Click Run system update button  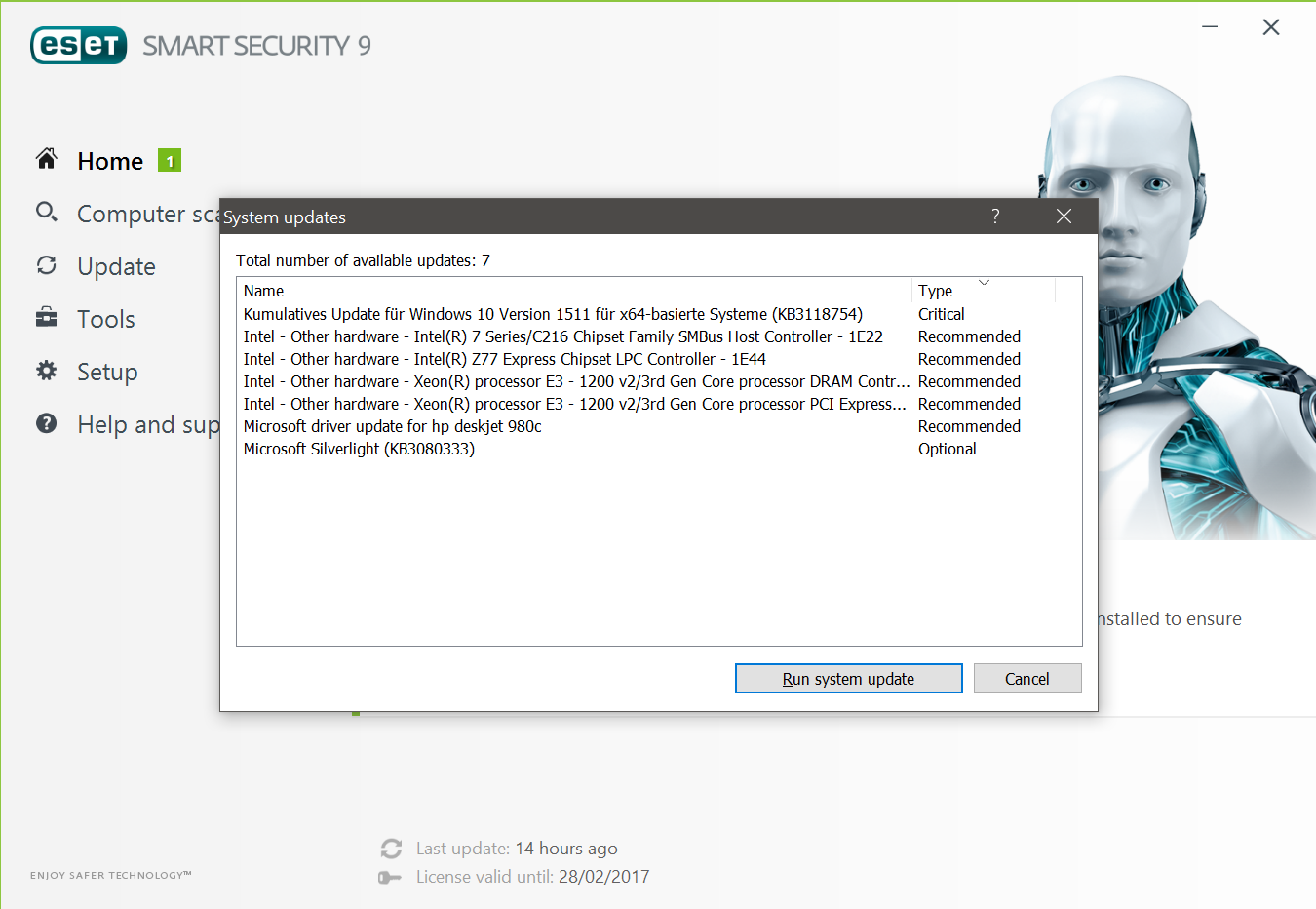pos(849,679)
